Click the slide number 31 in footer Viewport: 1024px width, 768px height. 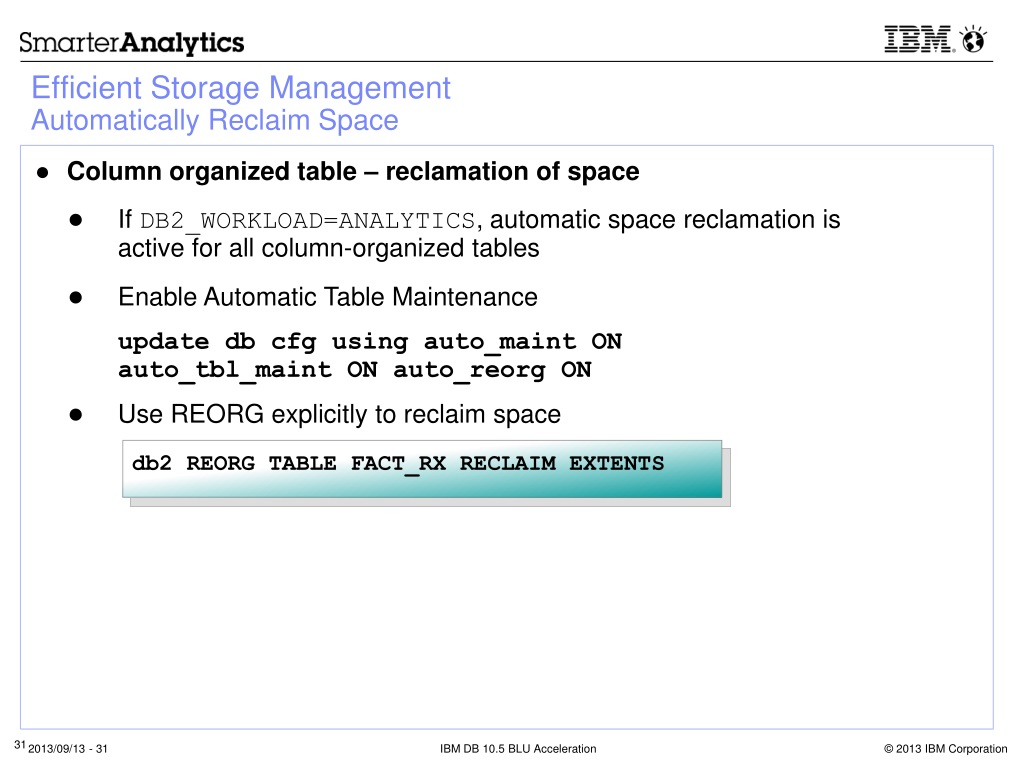coord(20,745)
